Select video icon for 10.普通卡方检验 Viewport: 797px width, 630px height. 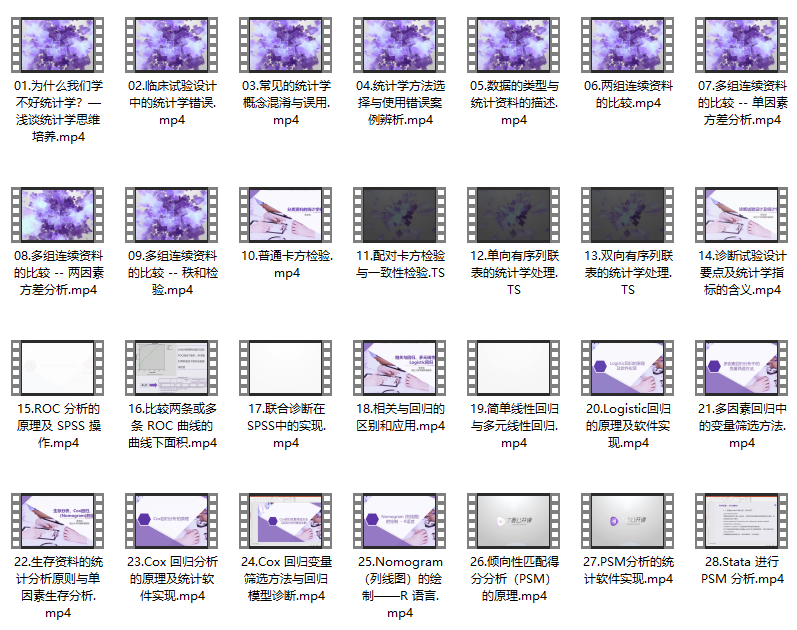(286, 215)
